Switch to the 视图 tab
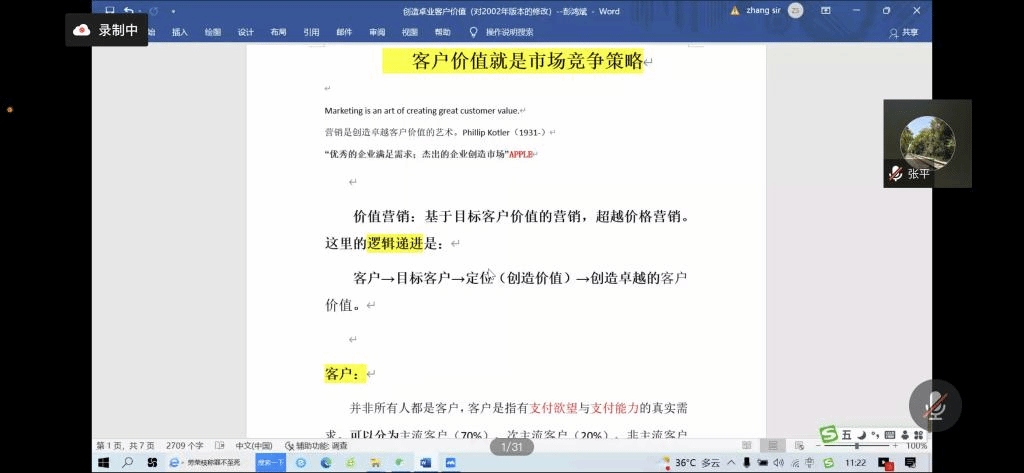The width and height of the screenshot is (1024, 473). pyautogui.click(x=409, y=32)
